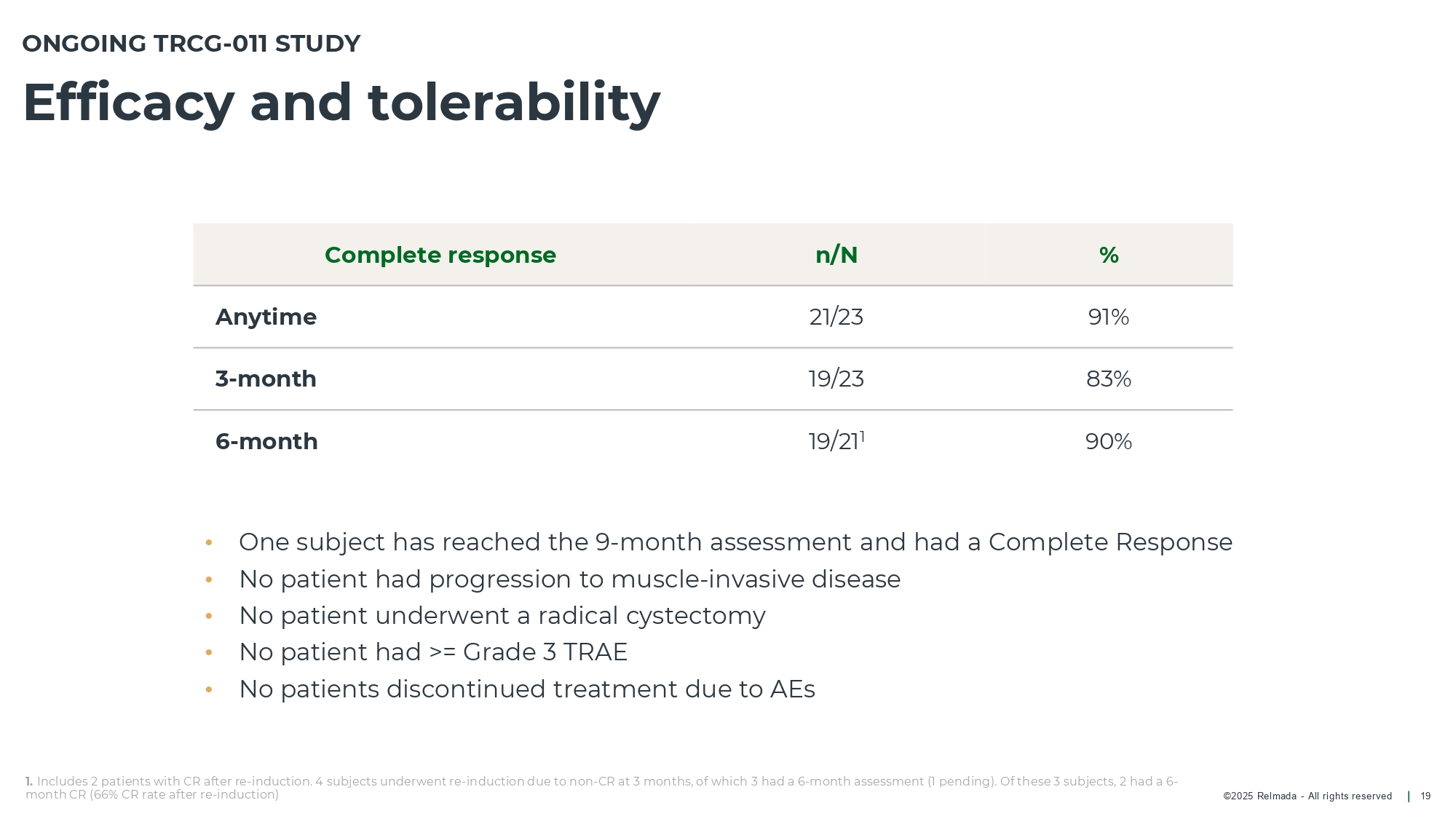
Task: Click the '91%' table cell
Action: [1108, 317]
